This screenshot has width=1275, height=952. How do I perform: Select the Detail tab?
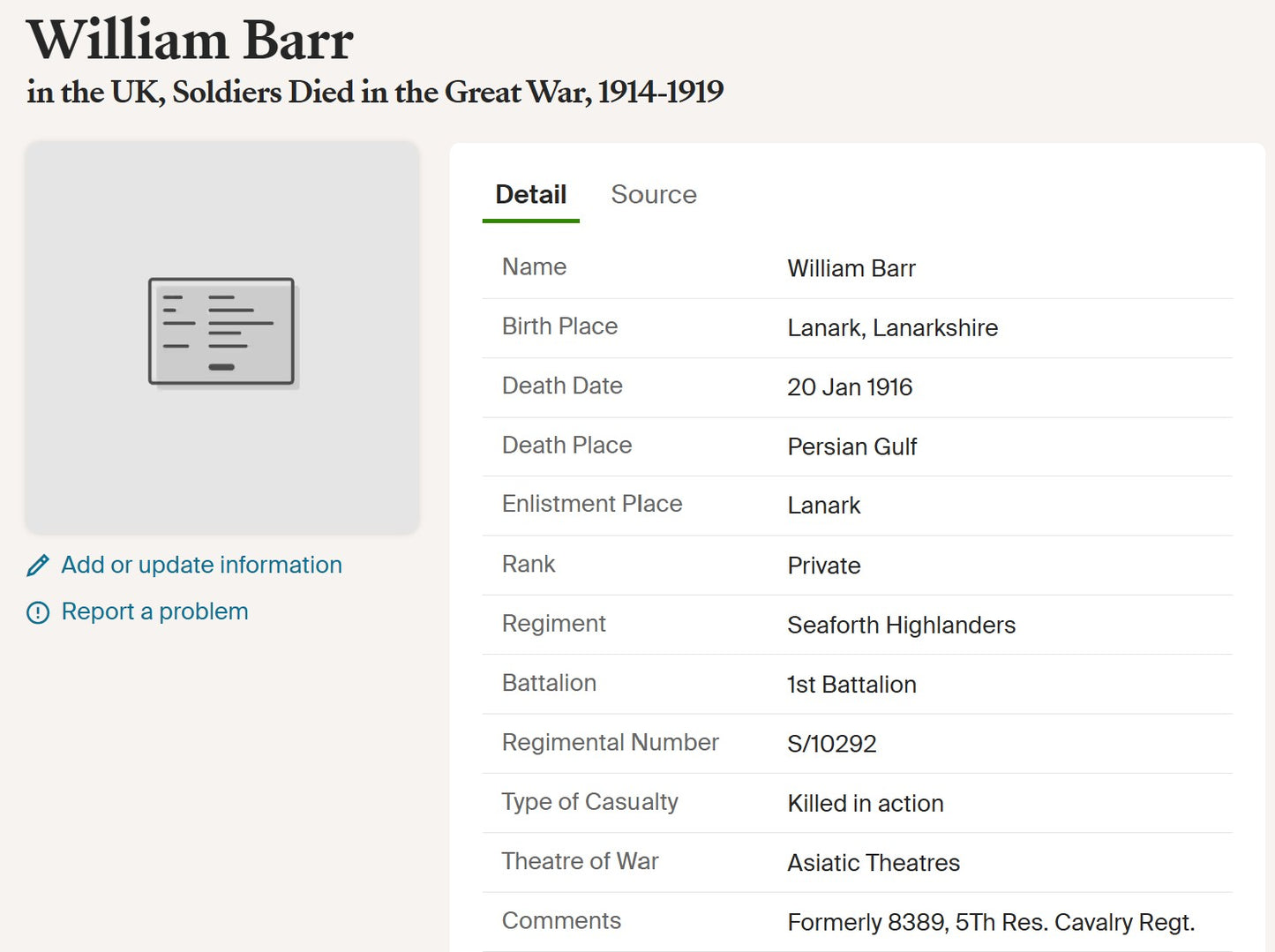click(530, 195)
